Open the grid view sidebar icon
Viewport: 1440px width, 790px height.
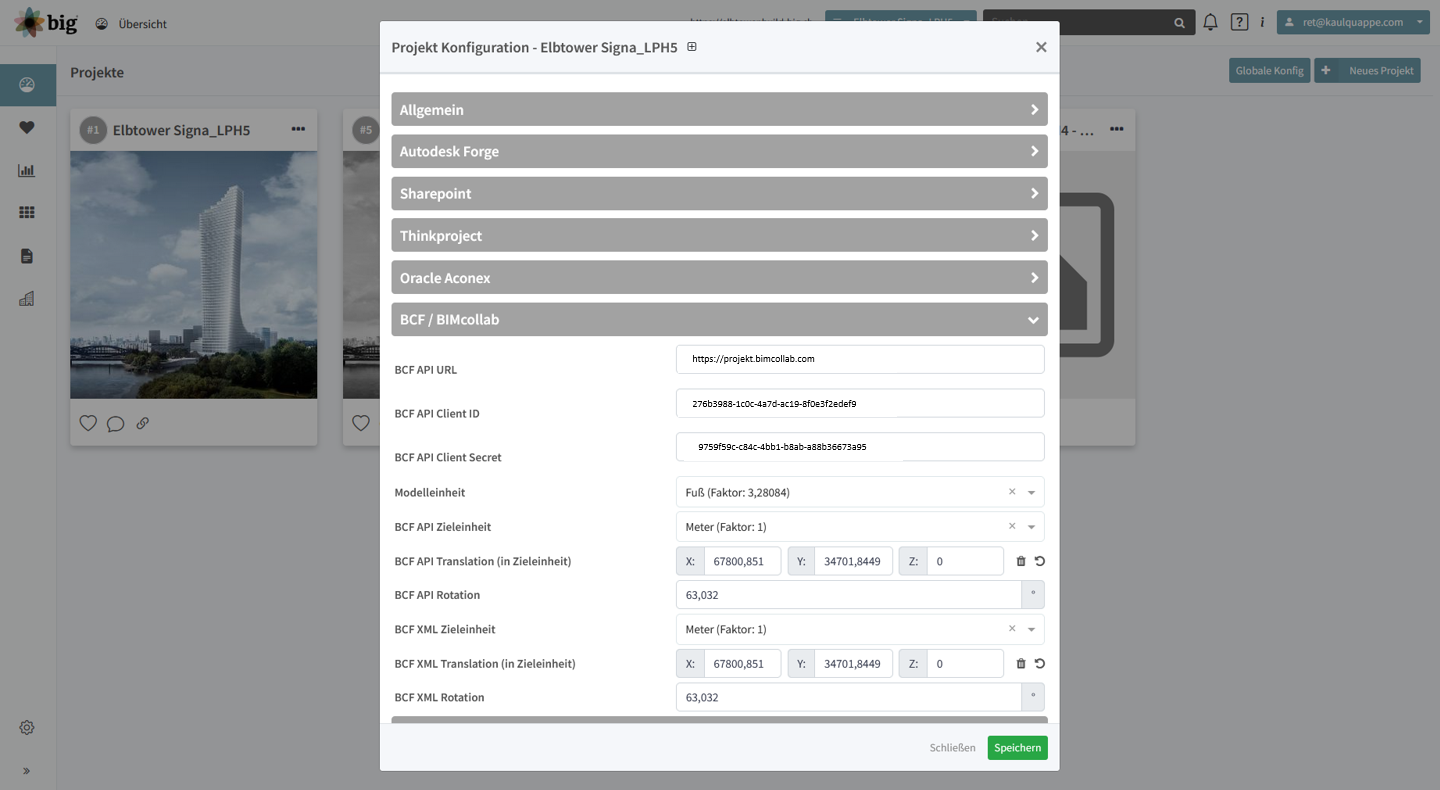(27, 213)
